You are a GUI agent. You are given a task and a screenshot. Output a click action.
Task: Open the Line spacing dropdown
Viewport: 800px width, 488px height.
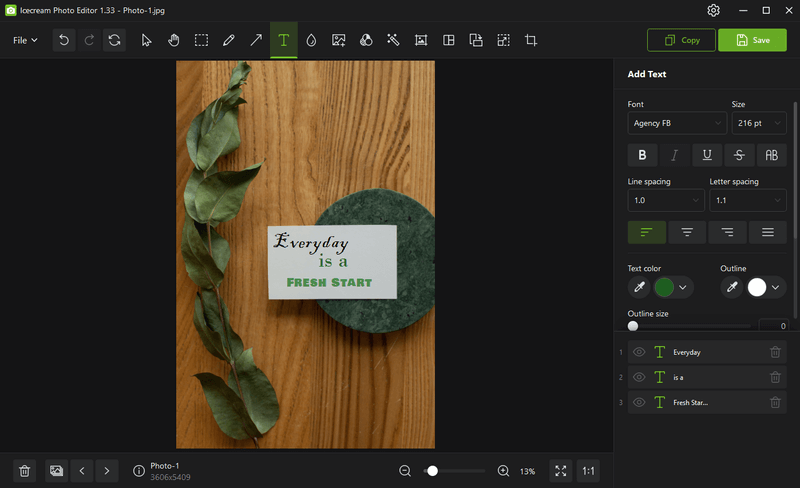click(666, 200)
